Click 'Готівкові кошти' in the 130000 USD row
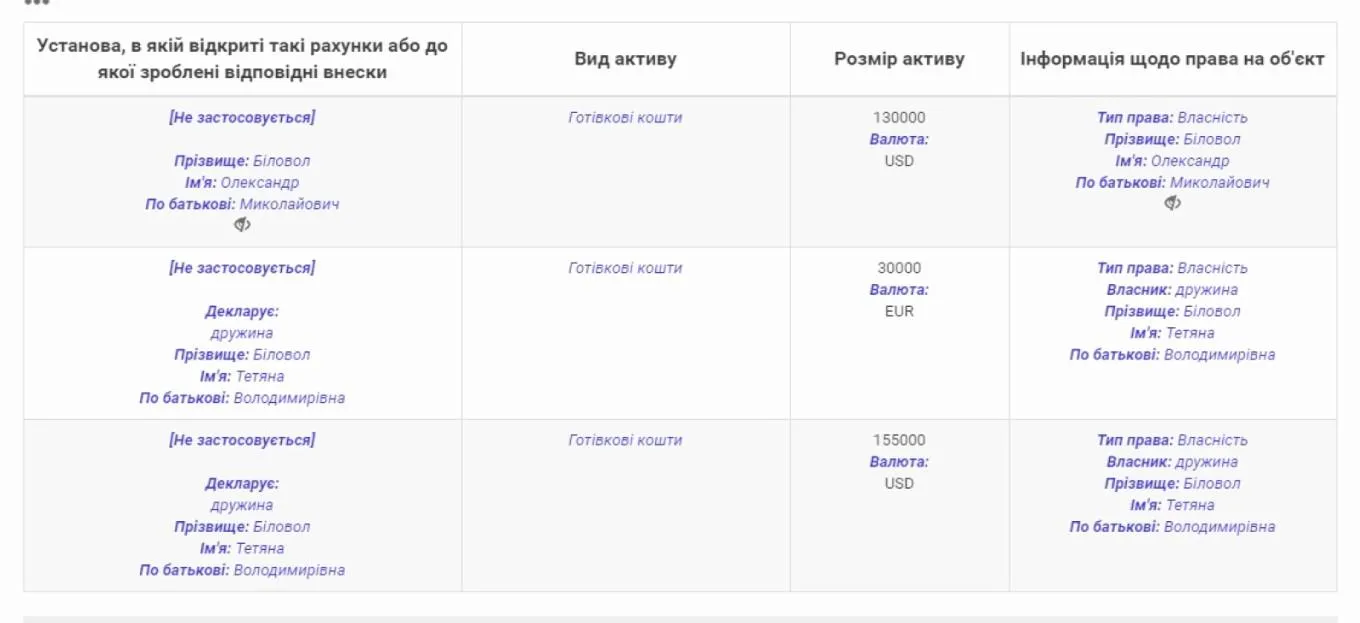 click(x=625, y=117)
